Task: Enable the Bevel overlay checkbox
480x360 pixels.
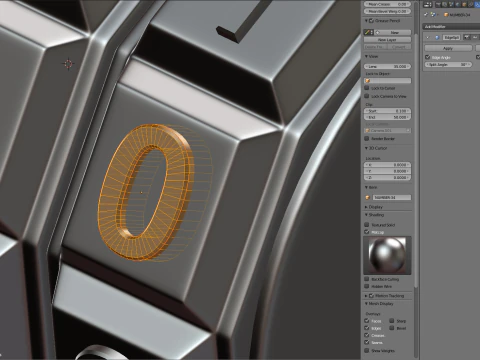Action: [392, 328]
